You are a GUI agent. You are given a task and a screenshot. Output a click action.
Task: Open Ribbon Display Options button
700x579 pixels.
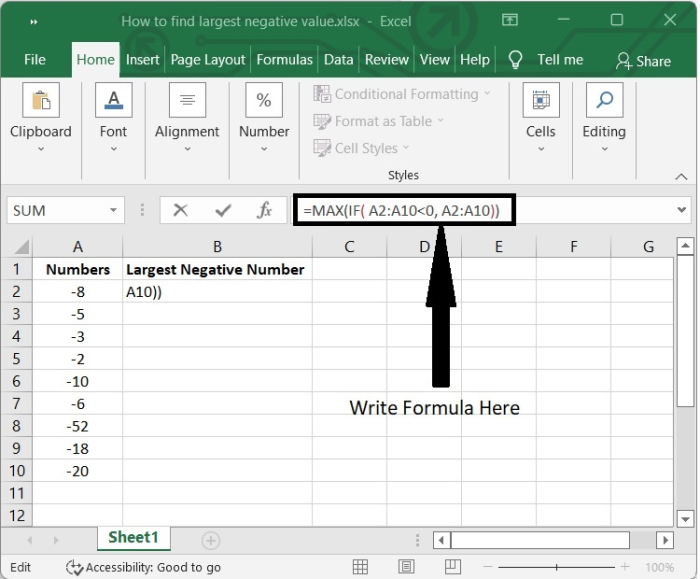tap(510, 20)
